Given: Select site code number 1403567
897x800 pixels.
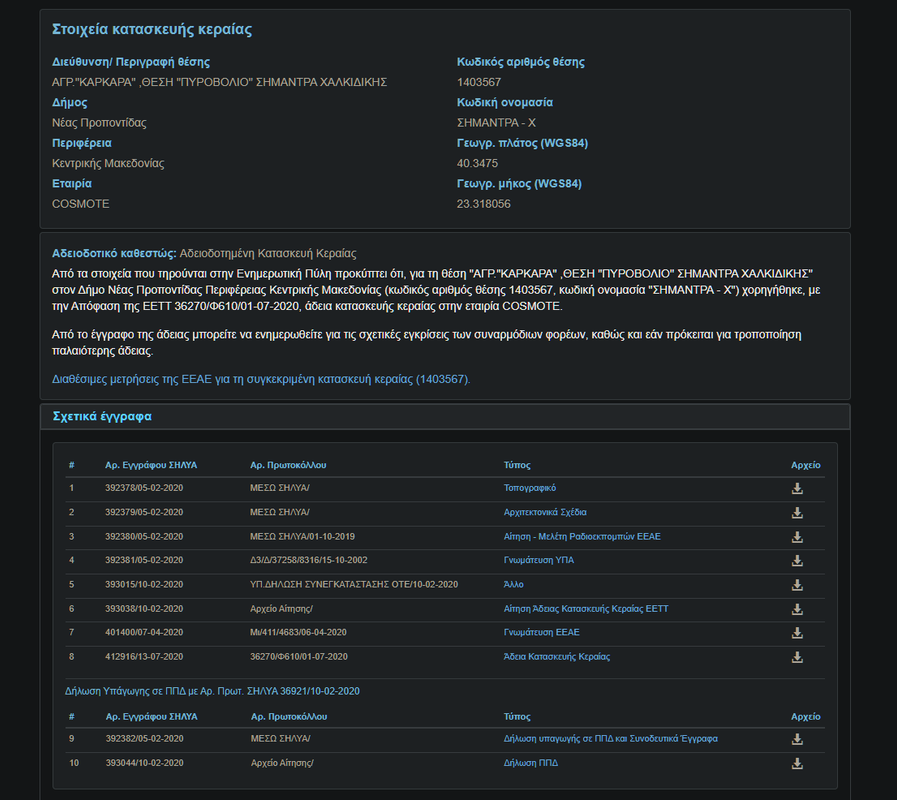Looking at the screenshot, I should pos(479,82).
